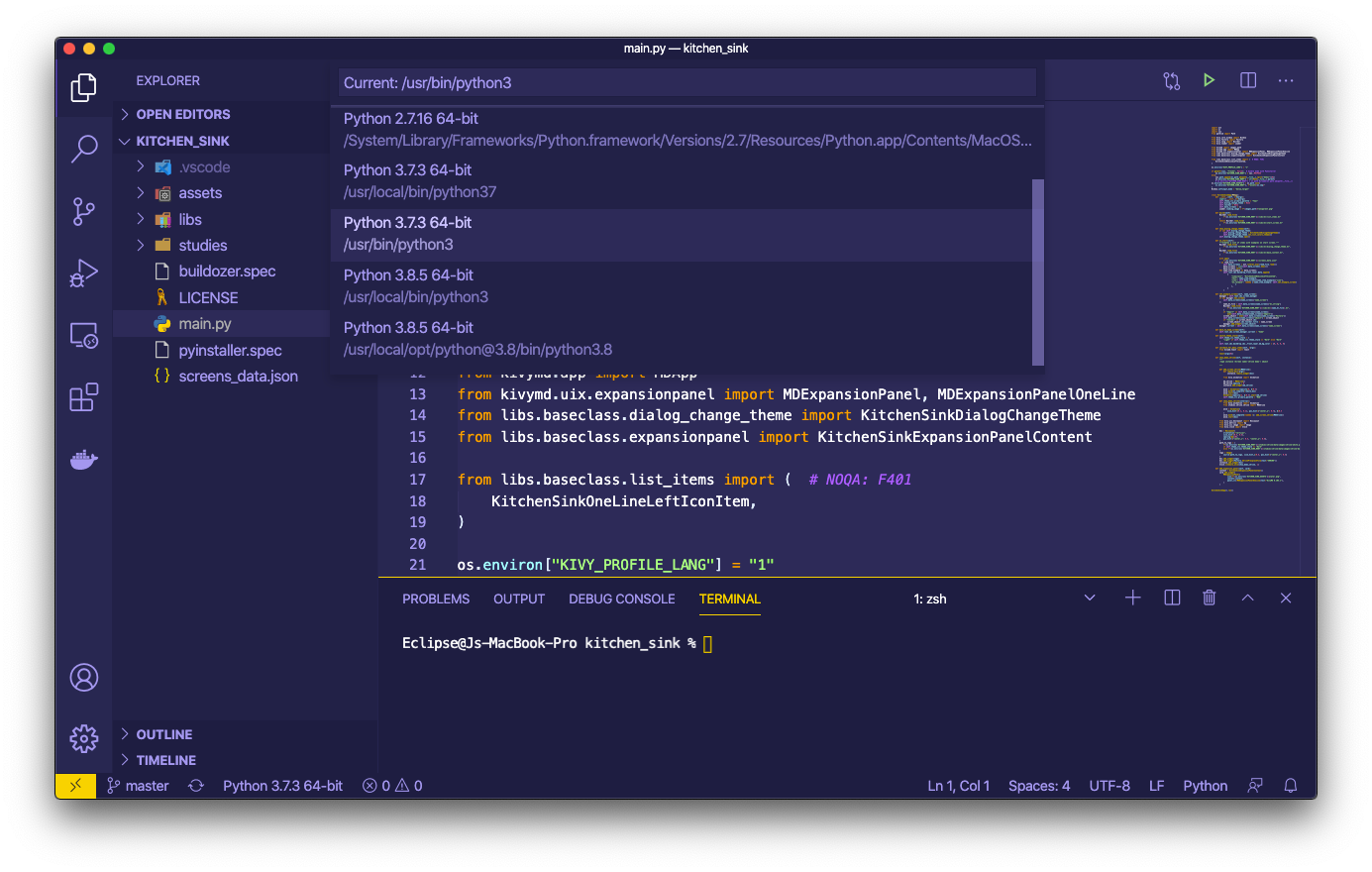Open the Source Control view
This screenshot has height=872, width=1372.
84,211
